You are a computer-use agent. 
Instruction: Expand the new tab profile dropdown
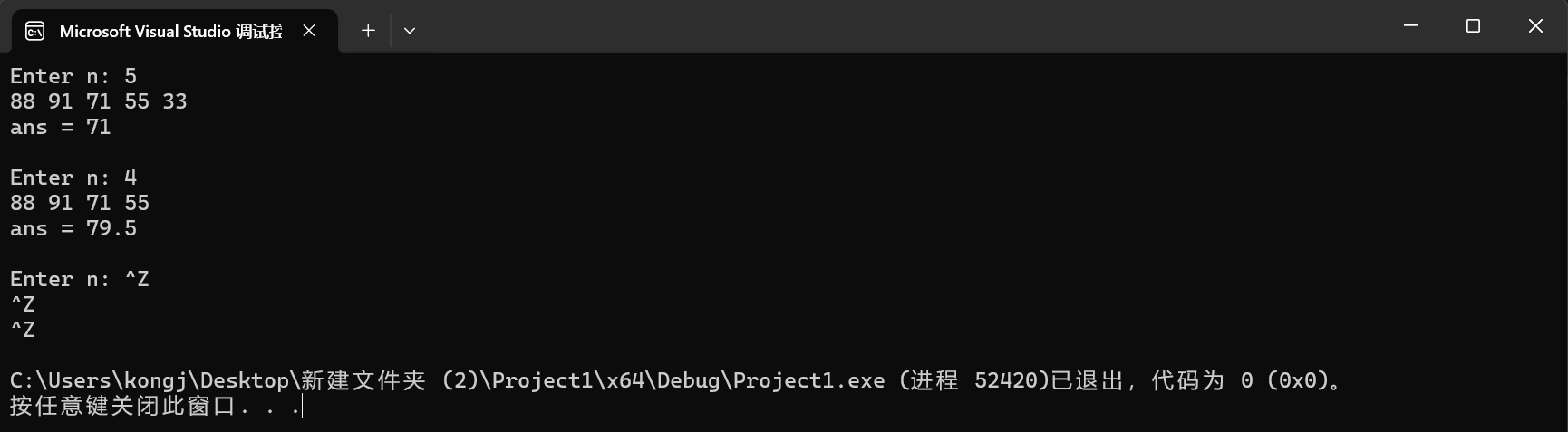pyautogui.click(x=410, y=31)
